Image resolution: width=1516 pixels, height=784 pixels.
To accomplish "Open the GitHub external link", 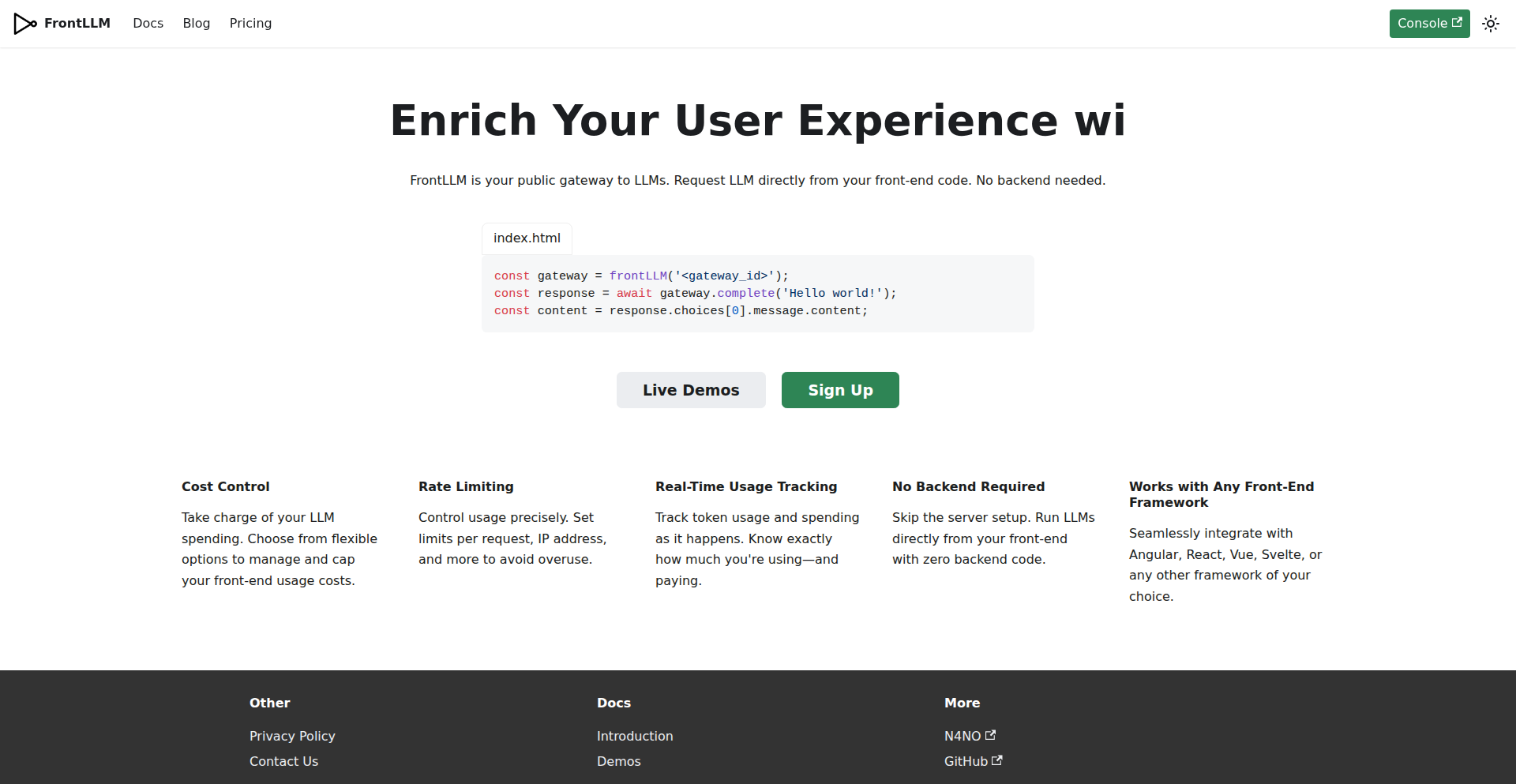I will click(973, 761).
